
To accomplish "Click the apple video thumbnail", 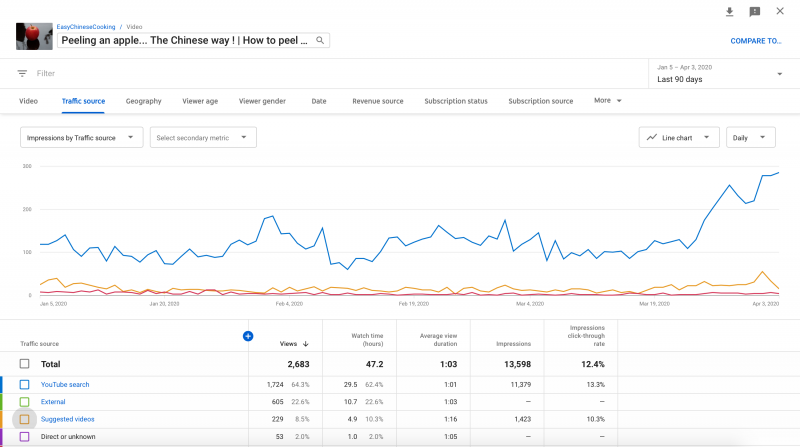I will [x=34, y=36].
